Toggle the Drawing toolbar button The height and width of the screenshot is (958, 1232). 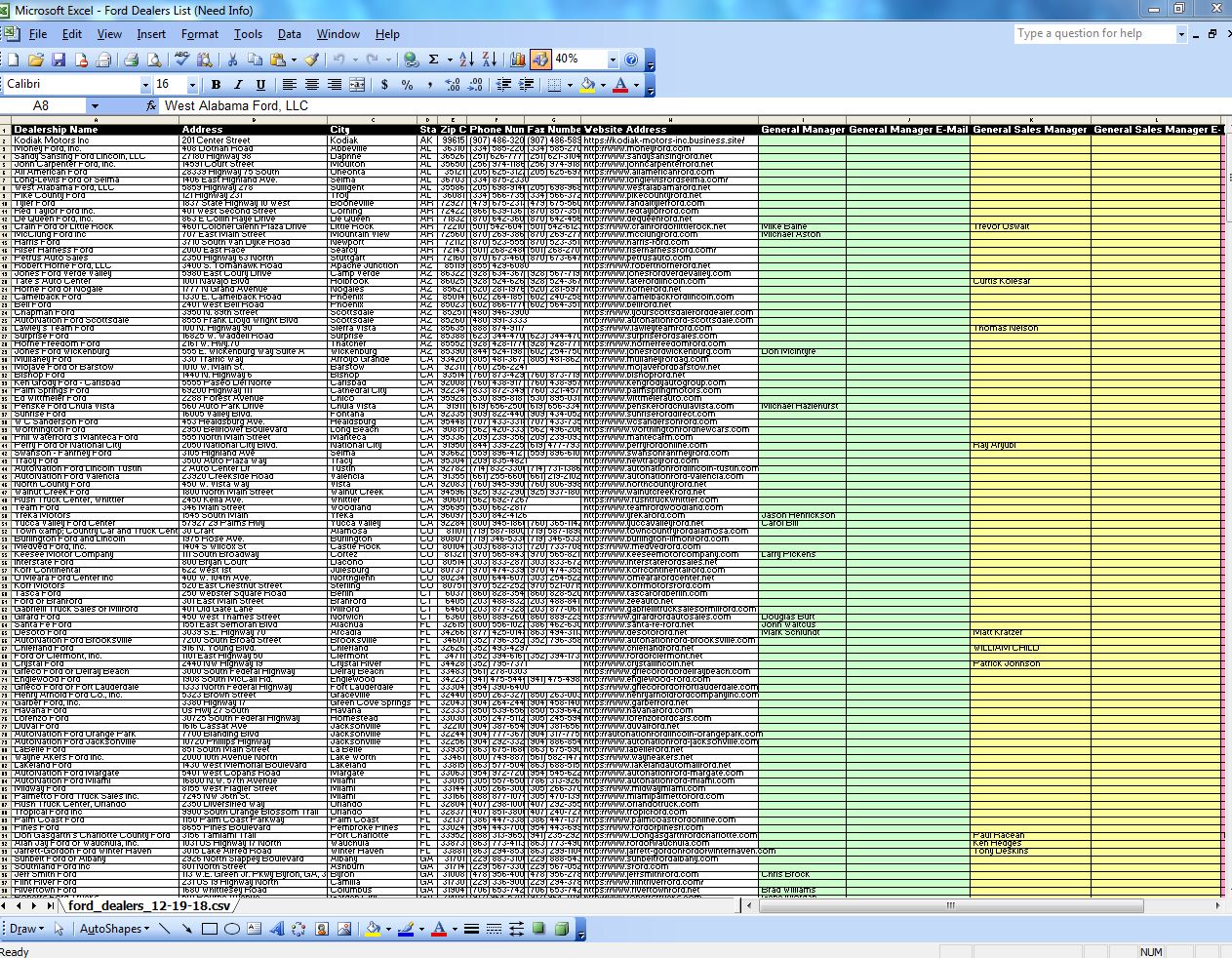[x=540, y=60]
